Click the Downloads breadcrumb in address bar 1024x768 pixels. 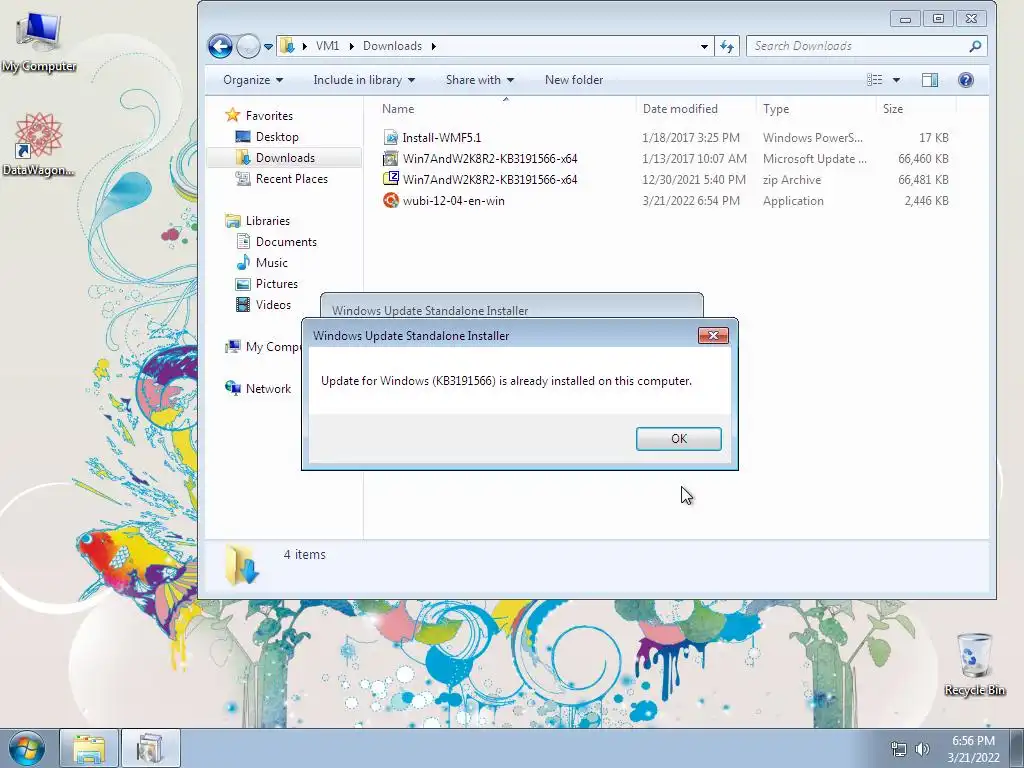[392, 46]
